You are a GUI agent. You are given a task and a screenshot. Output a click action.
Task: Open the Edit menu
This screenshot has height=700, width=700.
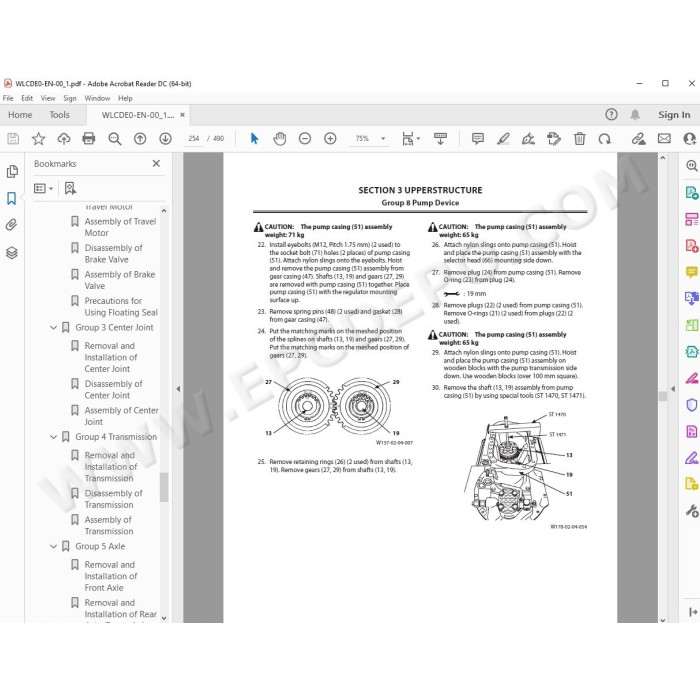(x=27, y=98)
